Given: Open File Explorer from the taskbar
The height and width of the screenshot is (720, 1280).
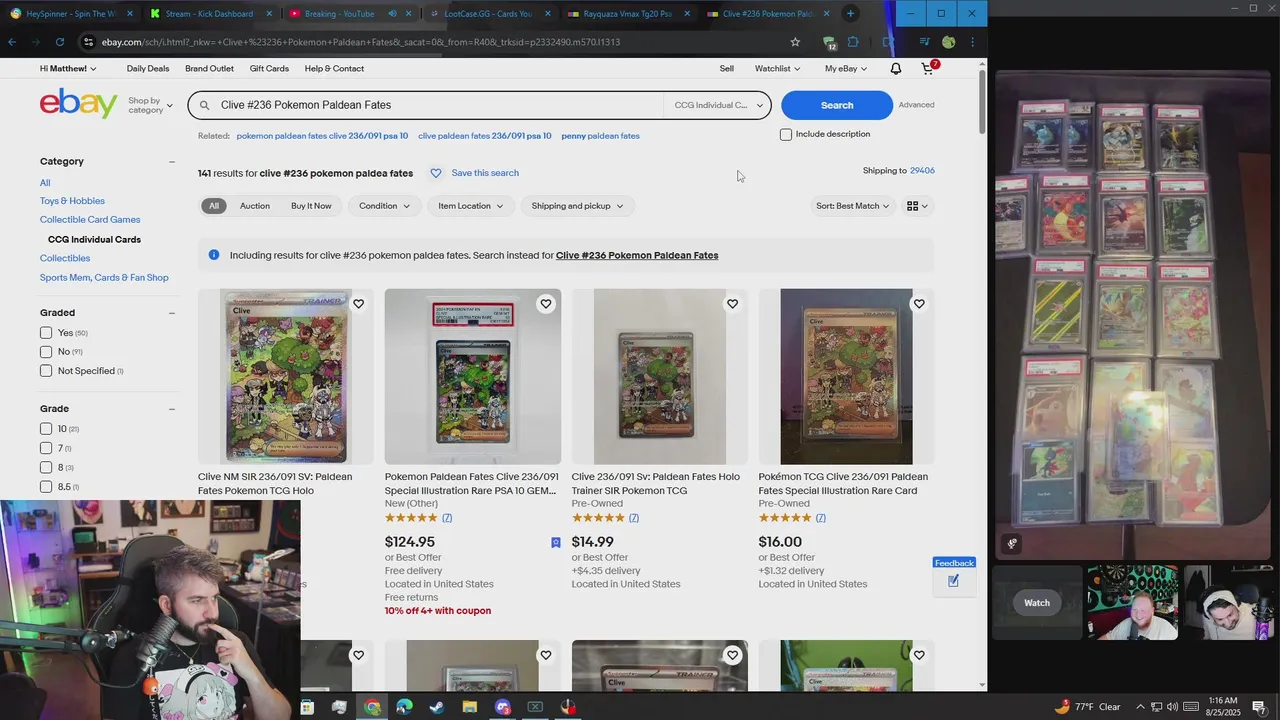Looking at the screenshot, I should point(470,707).
